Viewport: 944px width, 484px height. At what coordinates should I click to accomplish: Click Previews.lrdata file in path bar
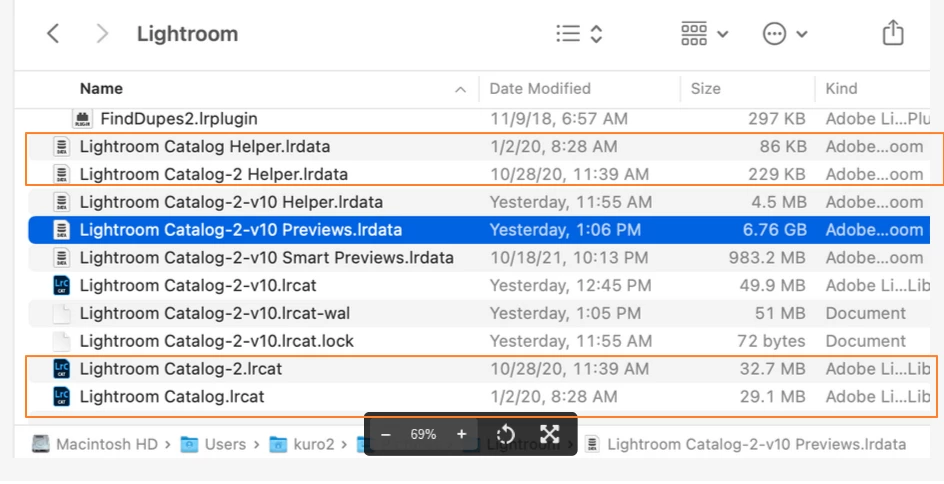tap(756, 444)
